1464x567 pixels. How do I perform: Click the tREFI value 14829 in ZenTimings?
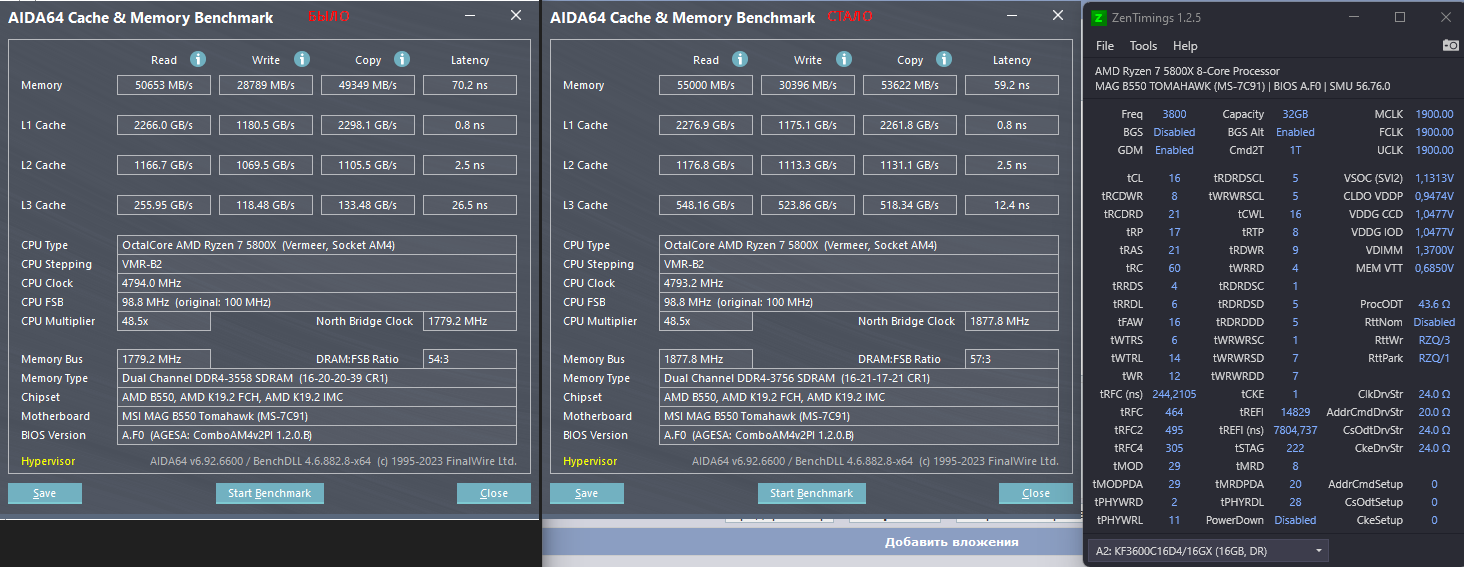tap(1295, 412)
